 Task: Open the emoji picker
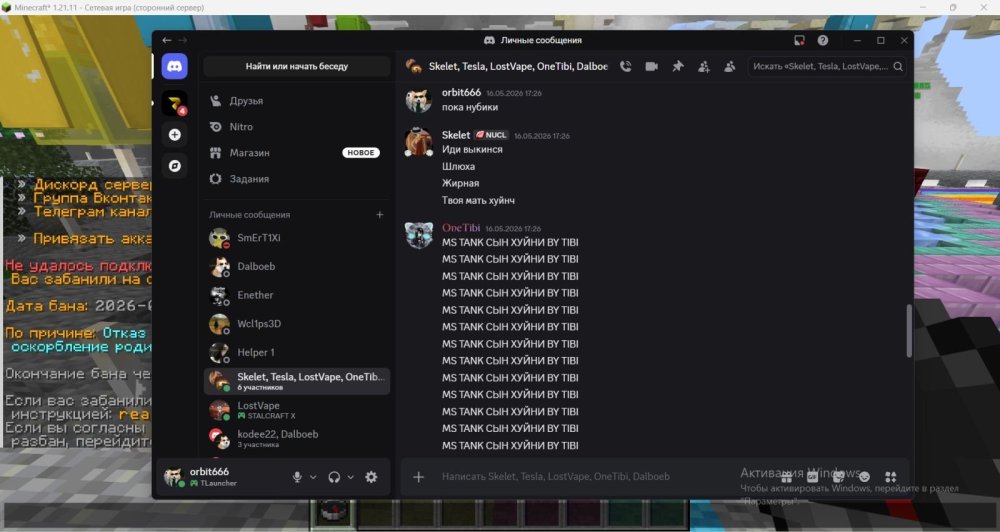point(864,477)
